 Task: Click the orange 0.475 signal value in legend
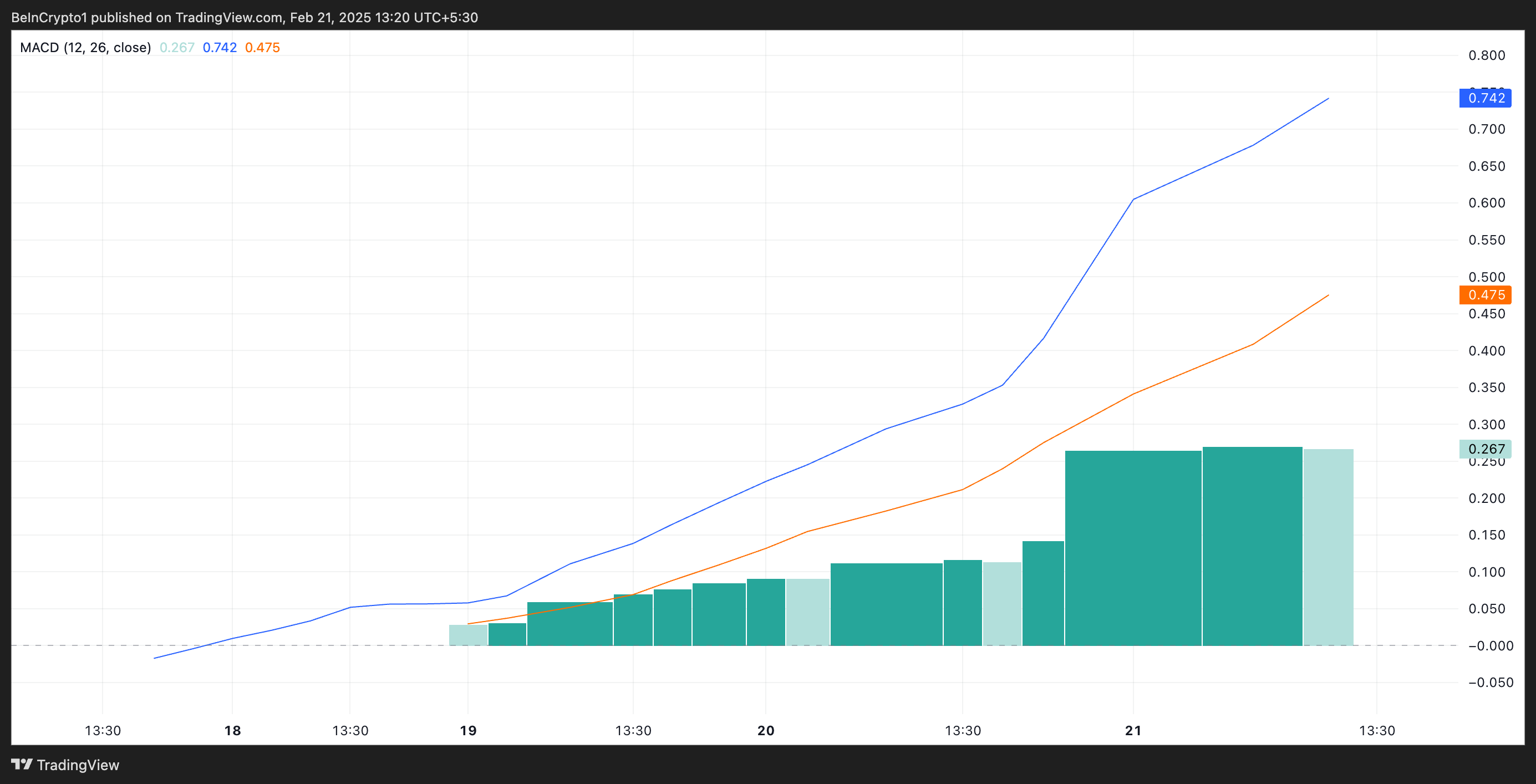[262, 48]
